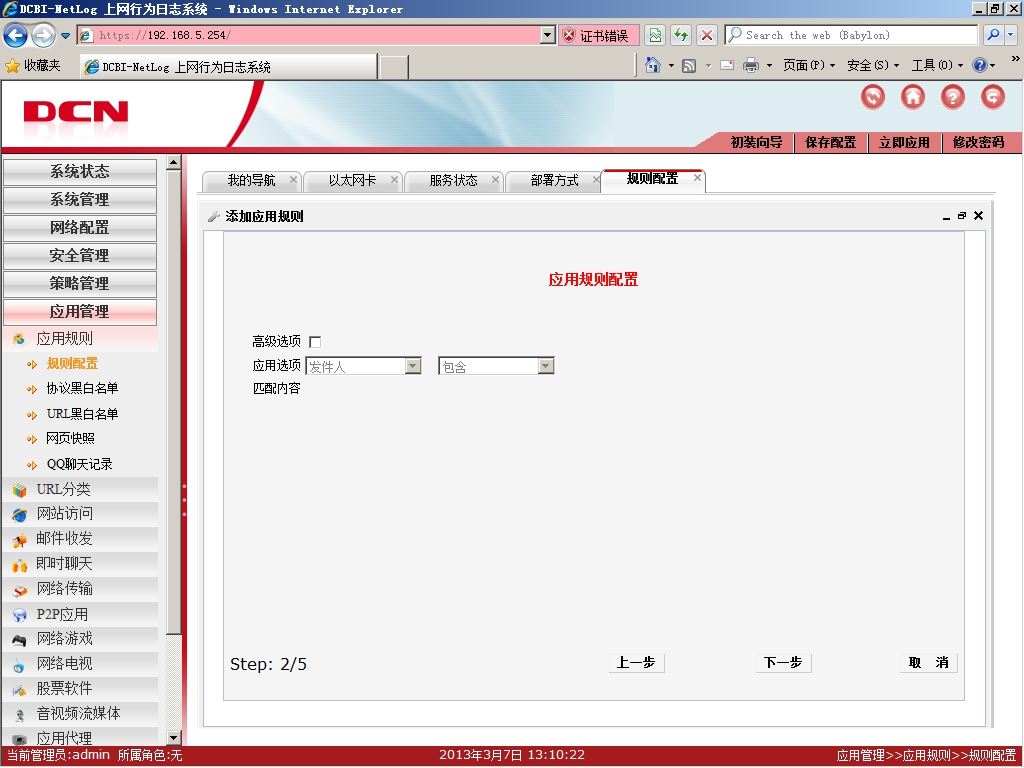Open the 系统状态 menu section
The height and width of the screenshot is (768, 1024).
(x=80, y=172)
